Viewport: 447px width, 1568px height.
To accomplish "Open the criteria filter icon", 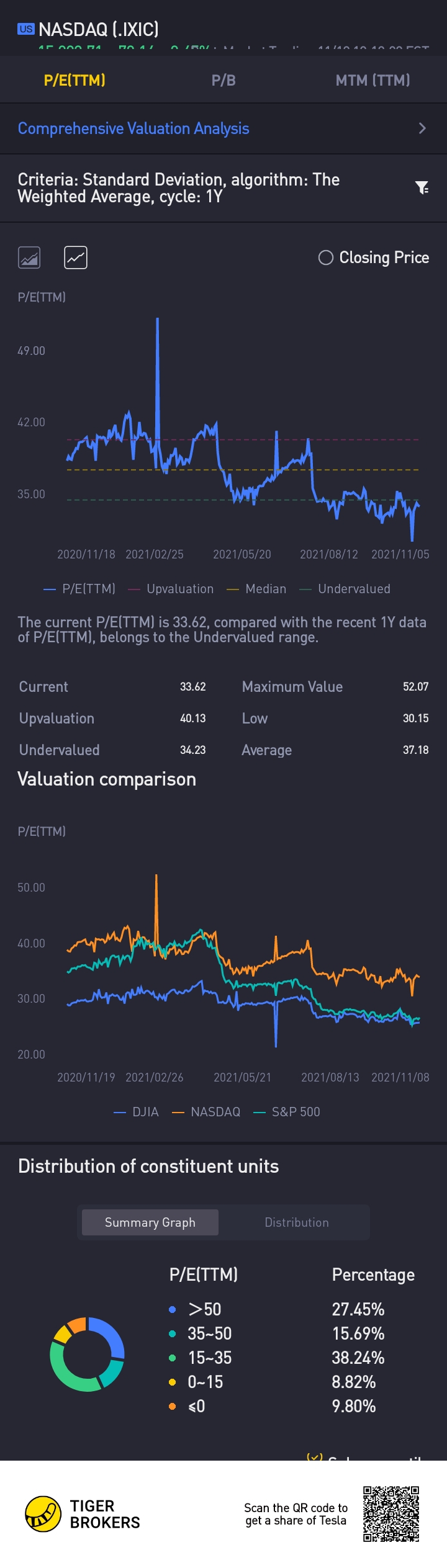I will (x=422, y=187).
